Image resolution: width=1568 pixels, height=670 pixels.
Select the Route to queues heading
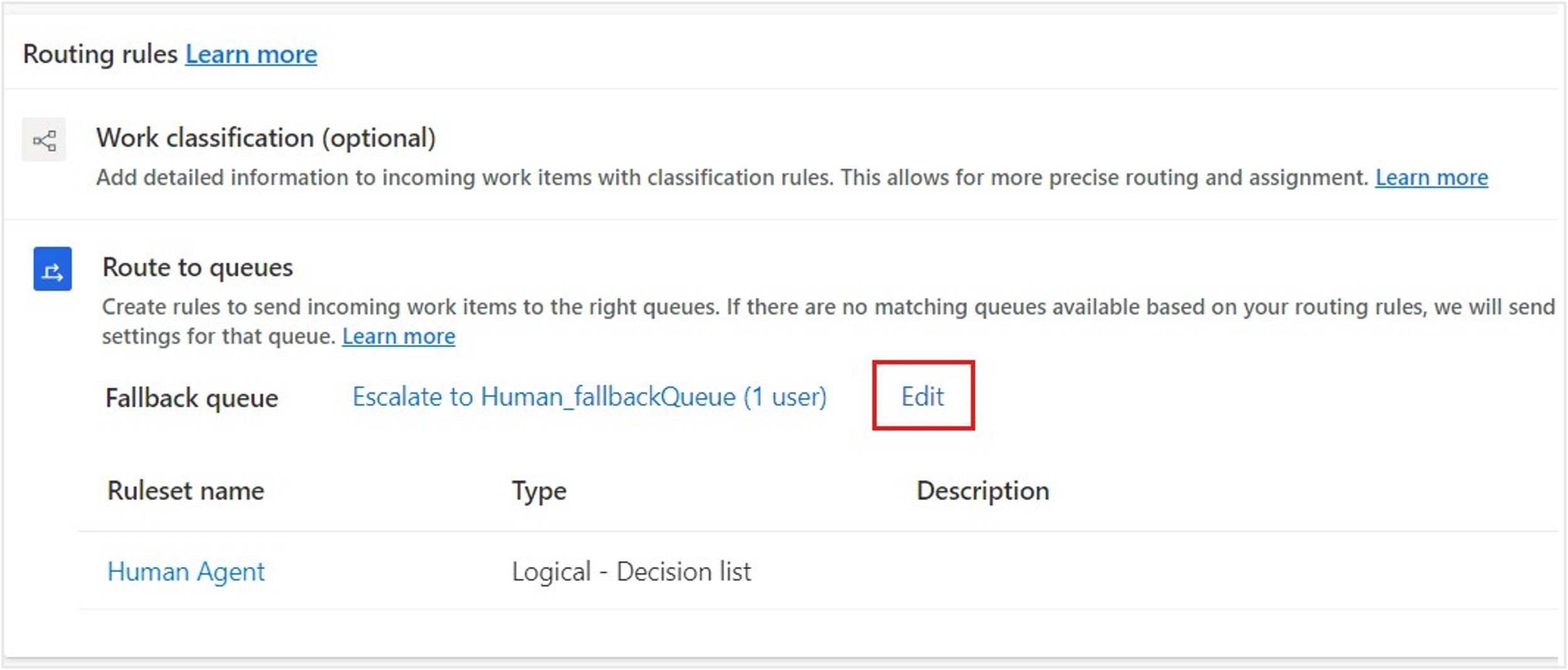point(198,268)
